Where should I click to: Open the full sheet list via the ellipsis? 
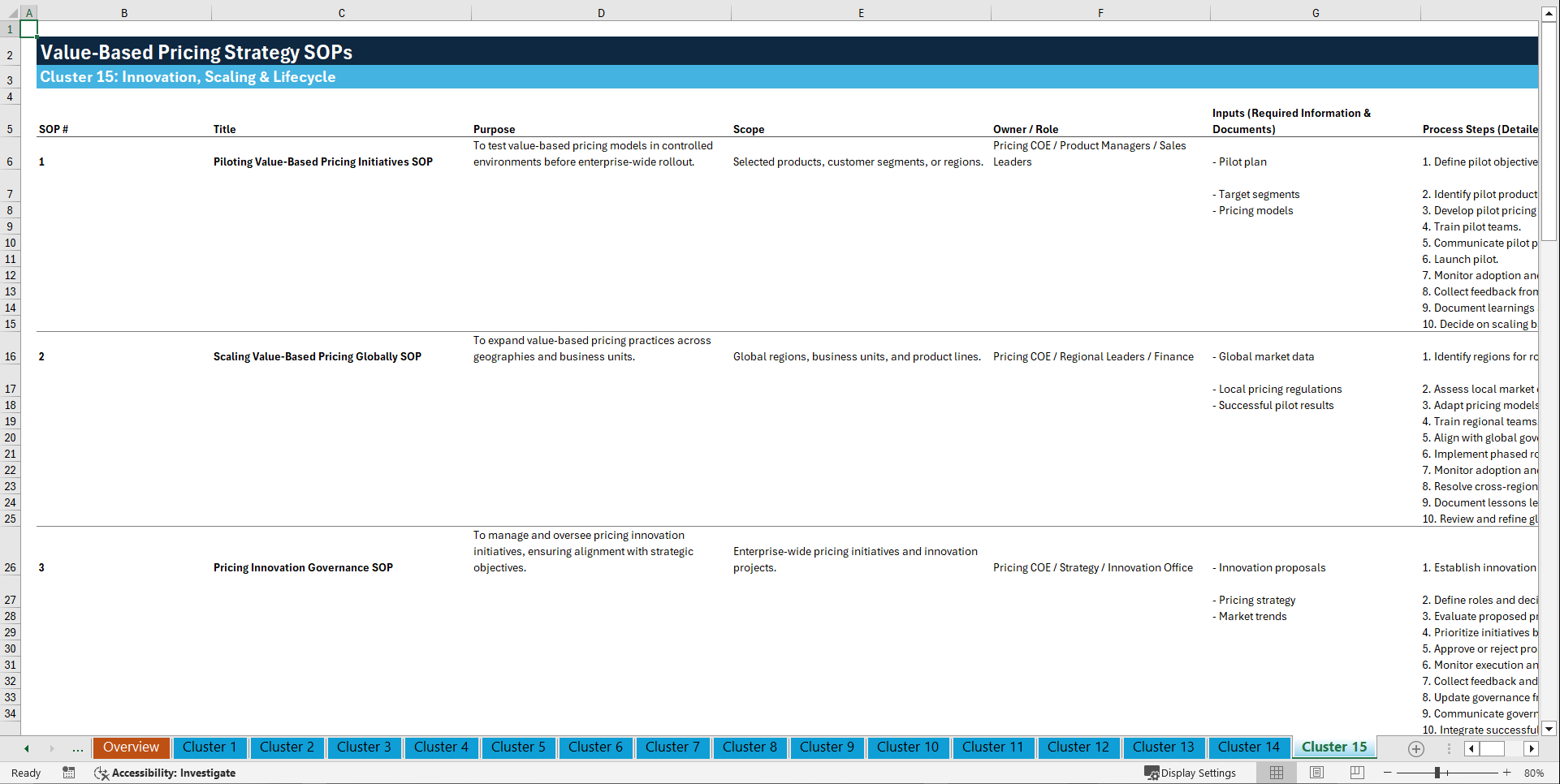click(x=78, y=748)
